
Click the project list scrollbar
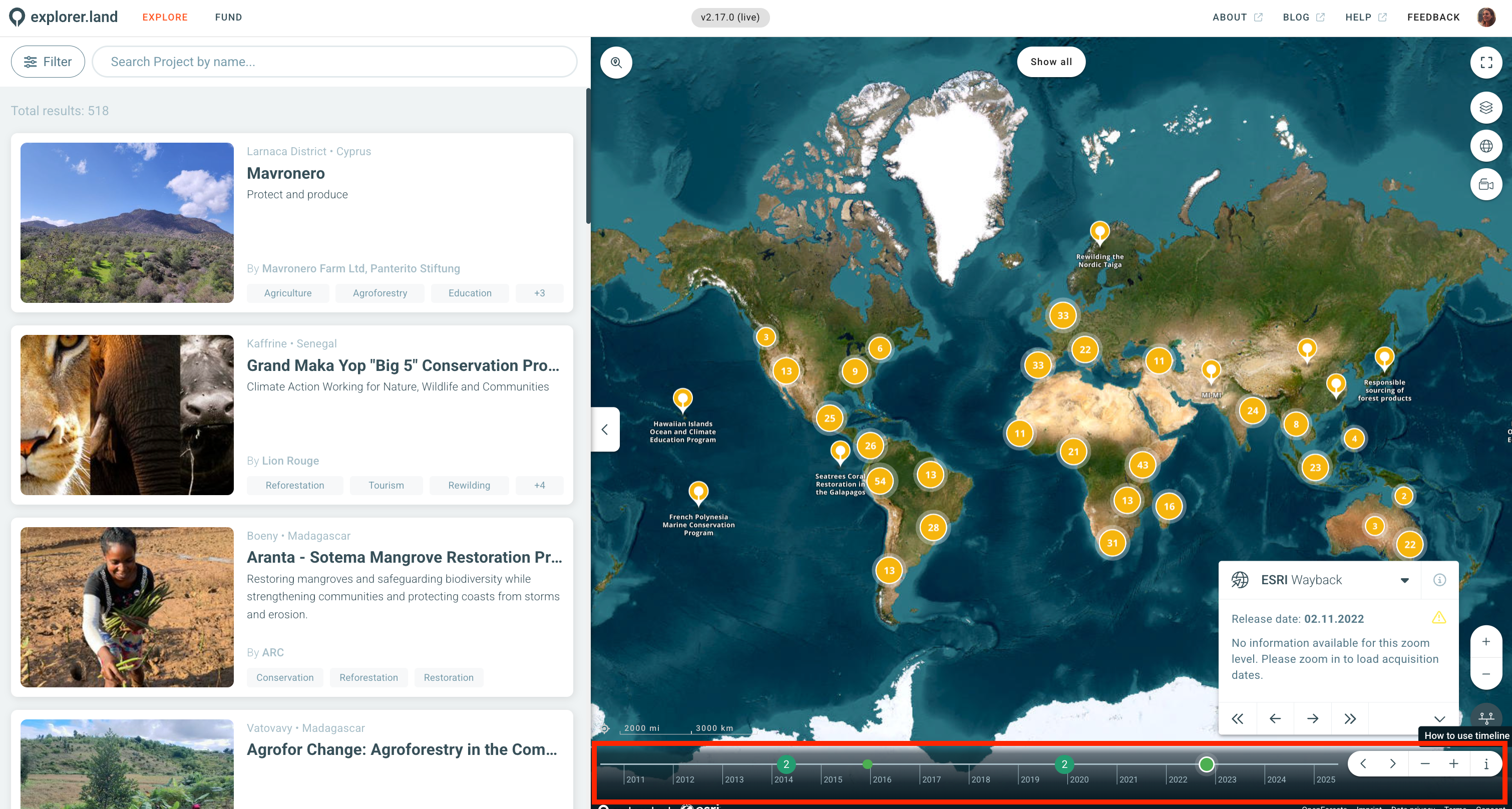[588, 156]
